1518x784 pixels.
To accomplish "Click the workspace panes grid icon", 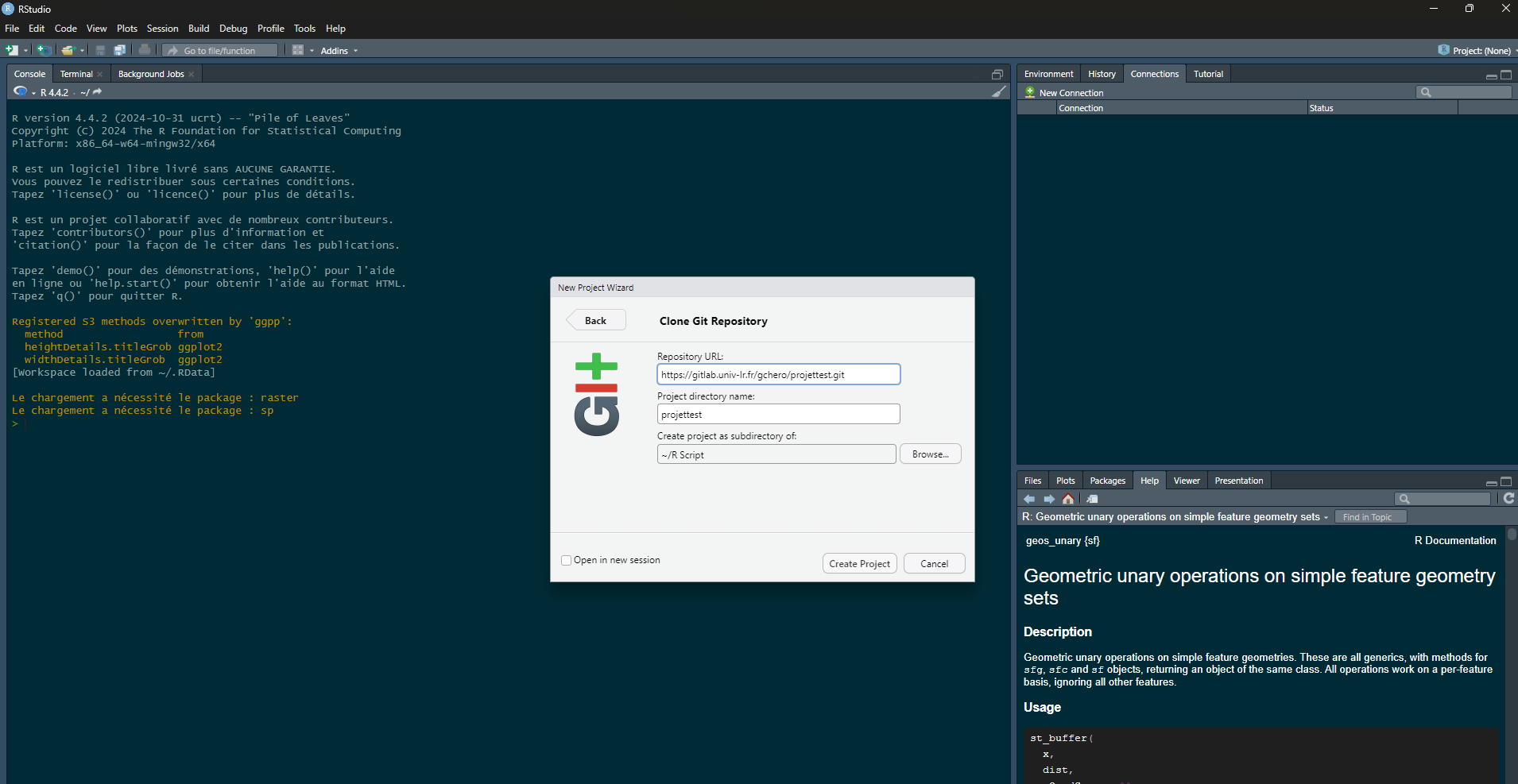I will 298,50.
